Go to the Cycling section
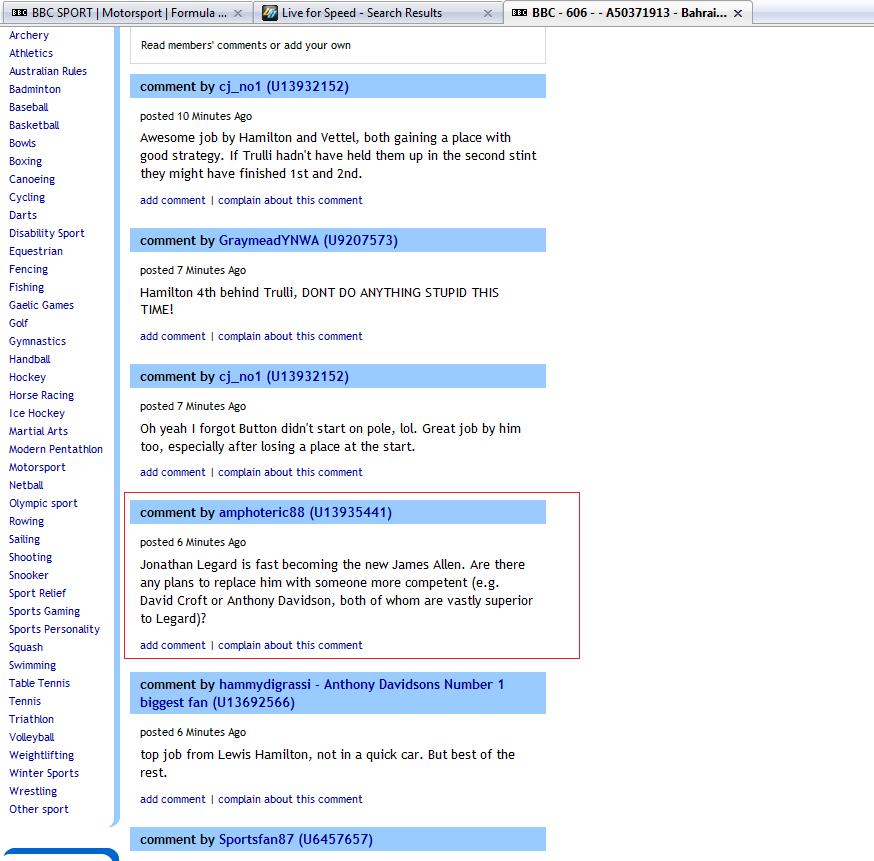The image size is (874, 861). click(x=27, y=197)
